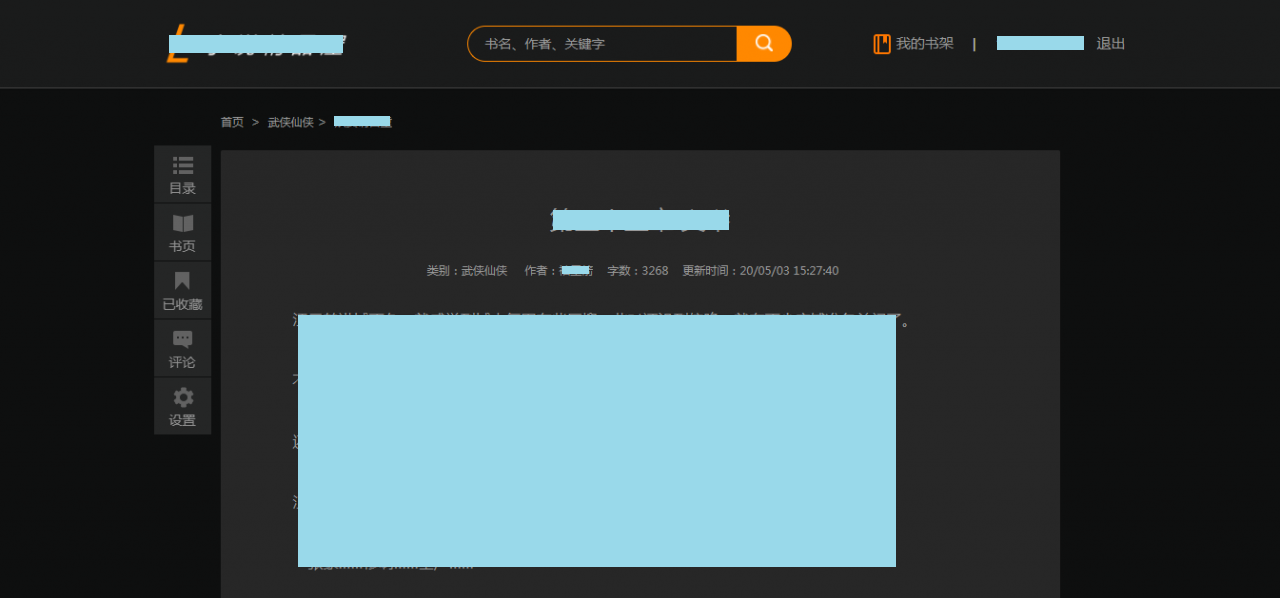Click the first paragraph of chapter text

click(x=600, y=321)
